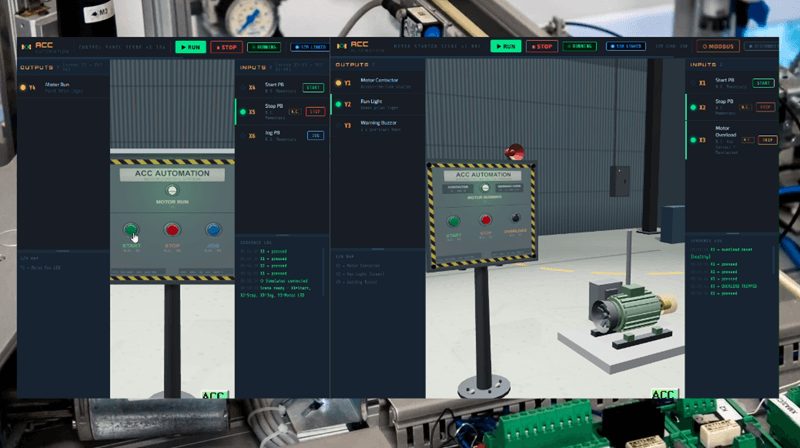This screenshot has width=800, height=448.
Task: Click STOP button for X2 Stop PB input
Action: (x=765, y=107)
